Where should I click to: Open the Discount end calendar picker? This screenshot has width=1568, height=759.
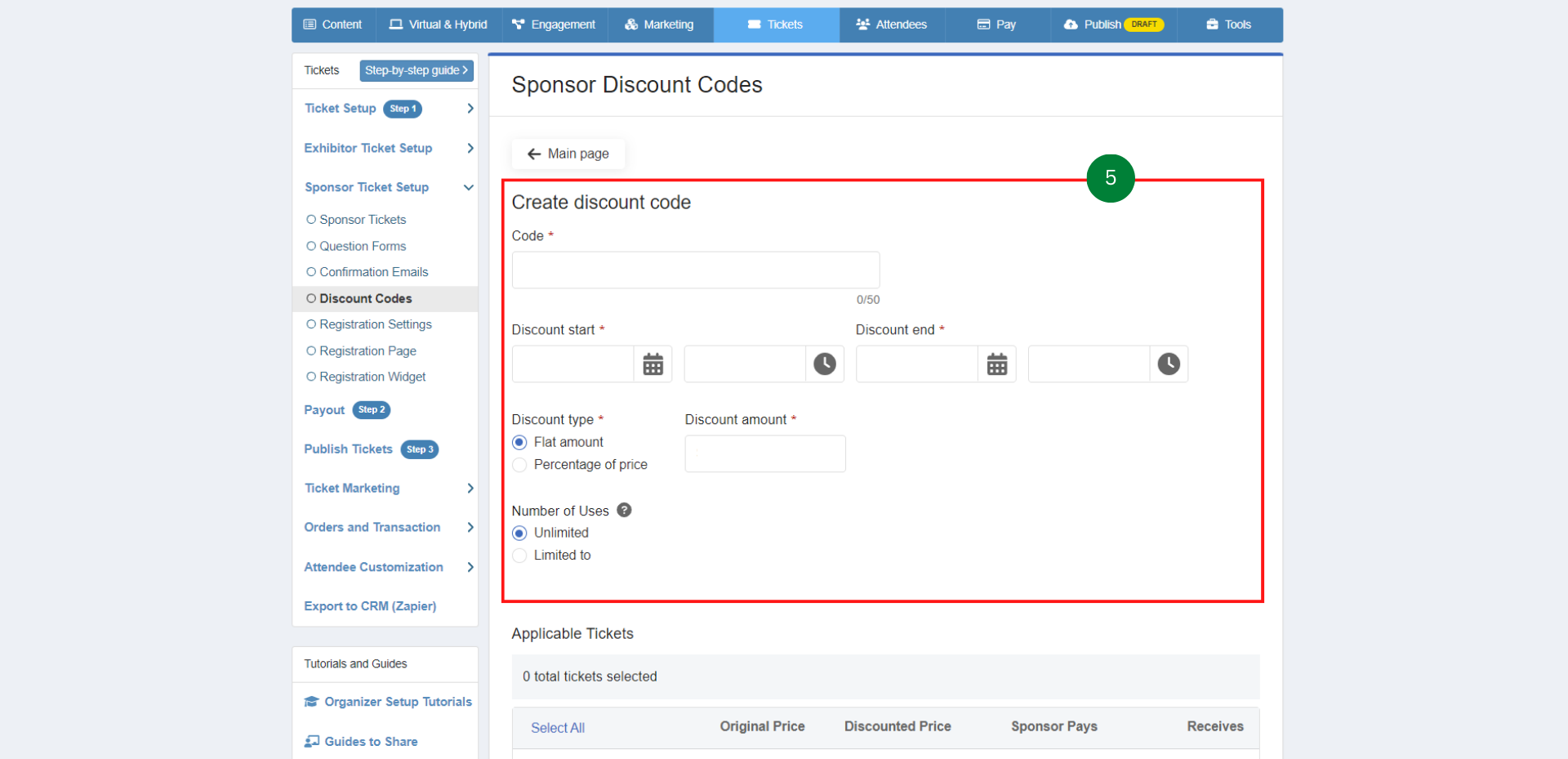(x=997, y=364)
